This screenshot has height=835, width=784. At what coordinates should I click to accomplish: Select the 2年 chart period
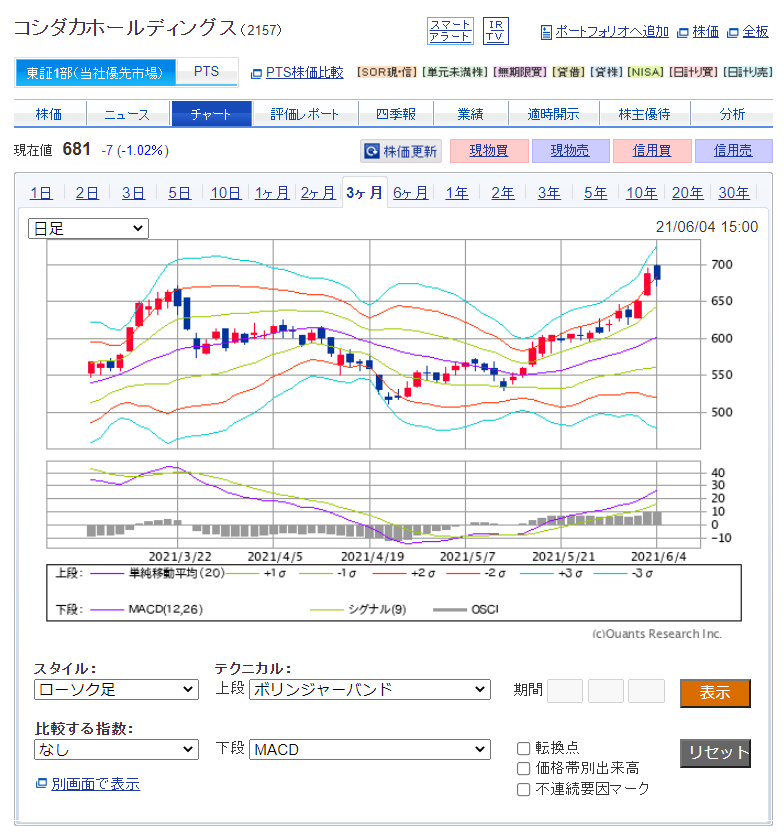(503, 193)
